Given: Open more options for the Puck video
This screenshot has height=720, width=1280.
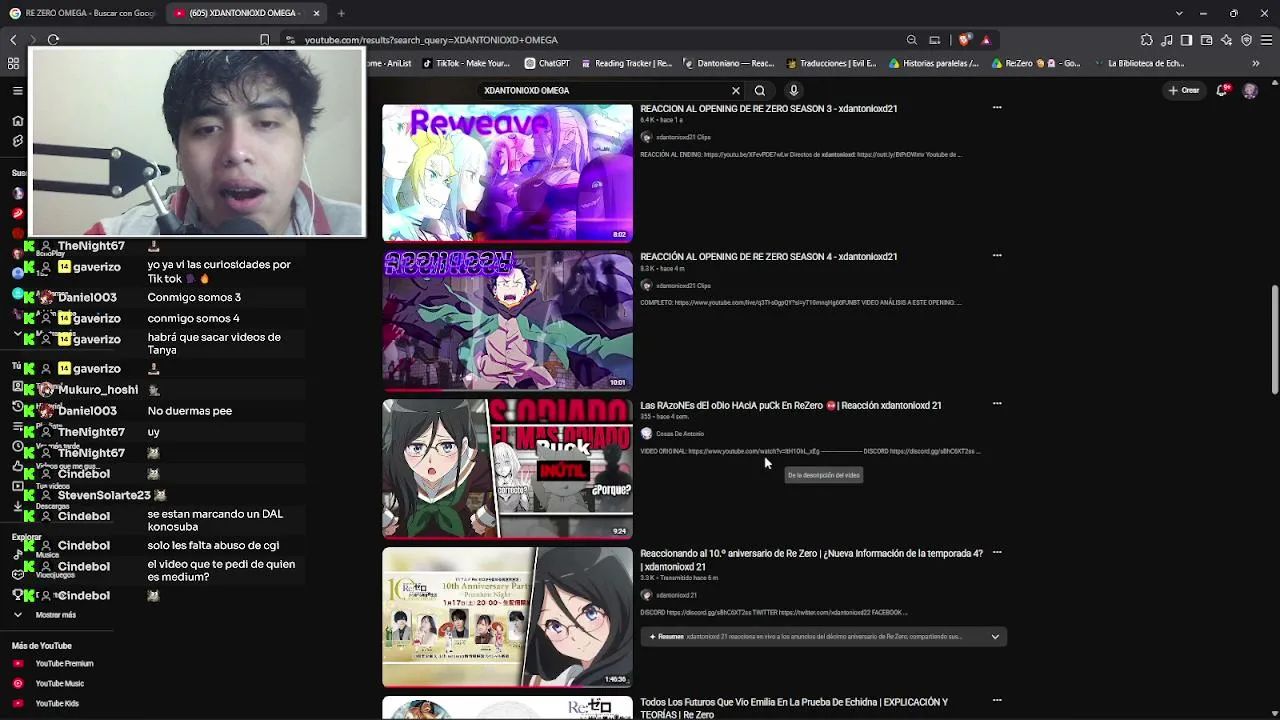Looking at the screenshot, I should [997, 403].
